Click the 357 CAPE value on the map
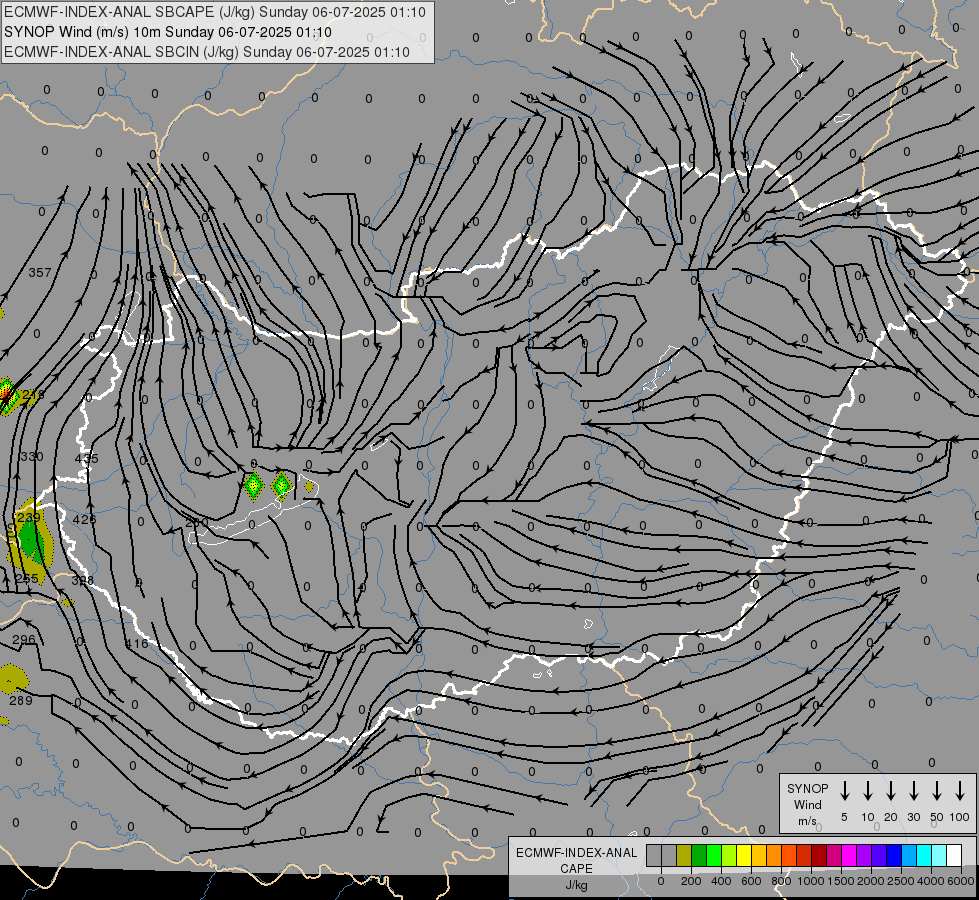This screenshot has height=900, width=979. click(x=39, y=272)
